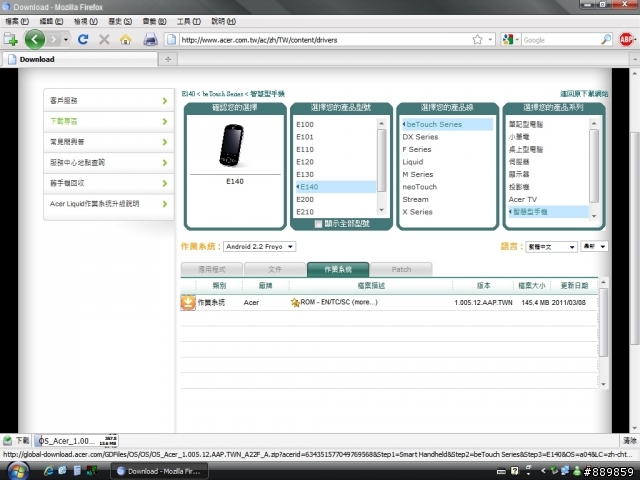The image size is (640, 480).
Task: Select the M Series product line
Action: 418,174
